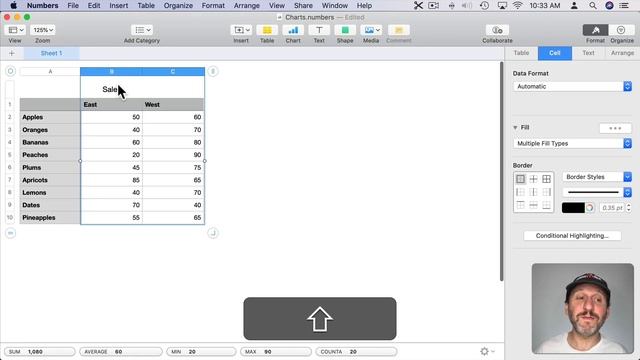Select the all borders option
640x360 pixels.
pos(547,179)
